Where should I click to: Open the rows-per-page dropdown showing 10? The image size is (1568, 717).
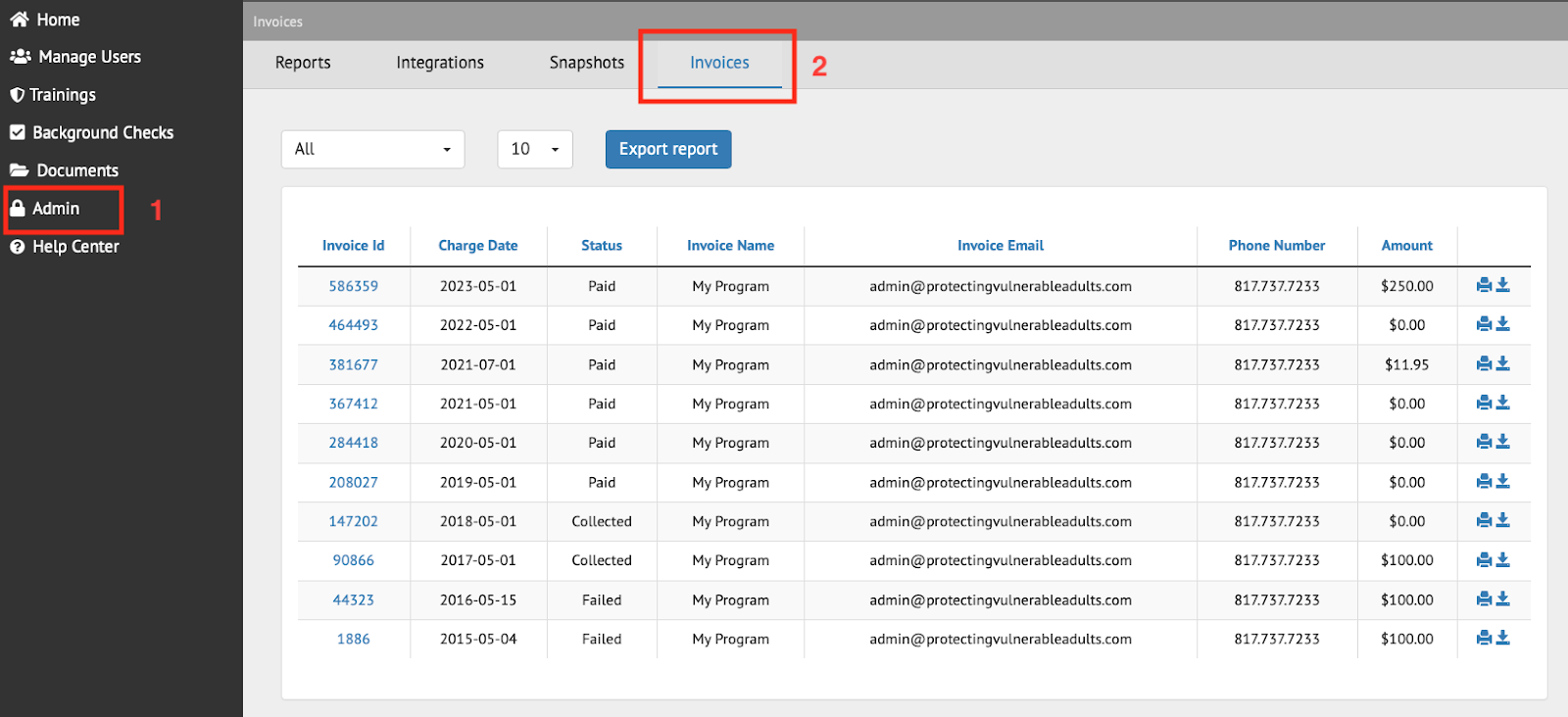[x=535, y=149]
